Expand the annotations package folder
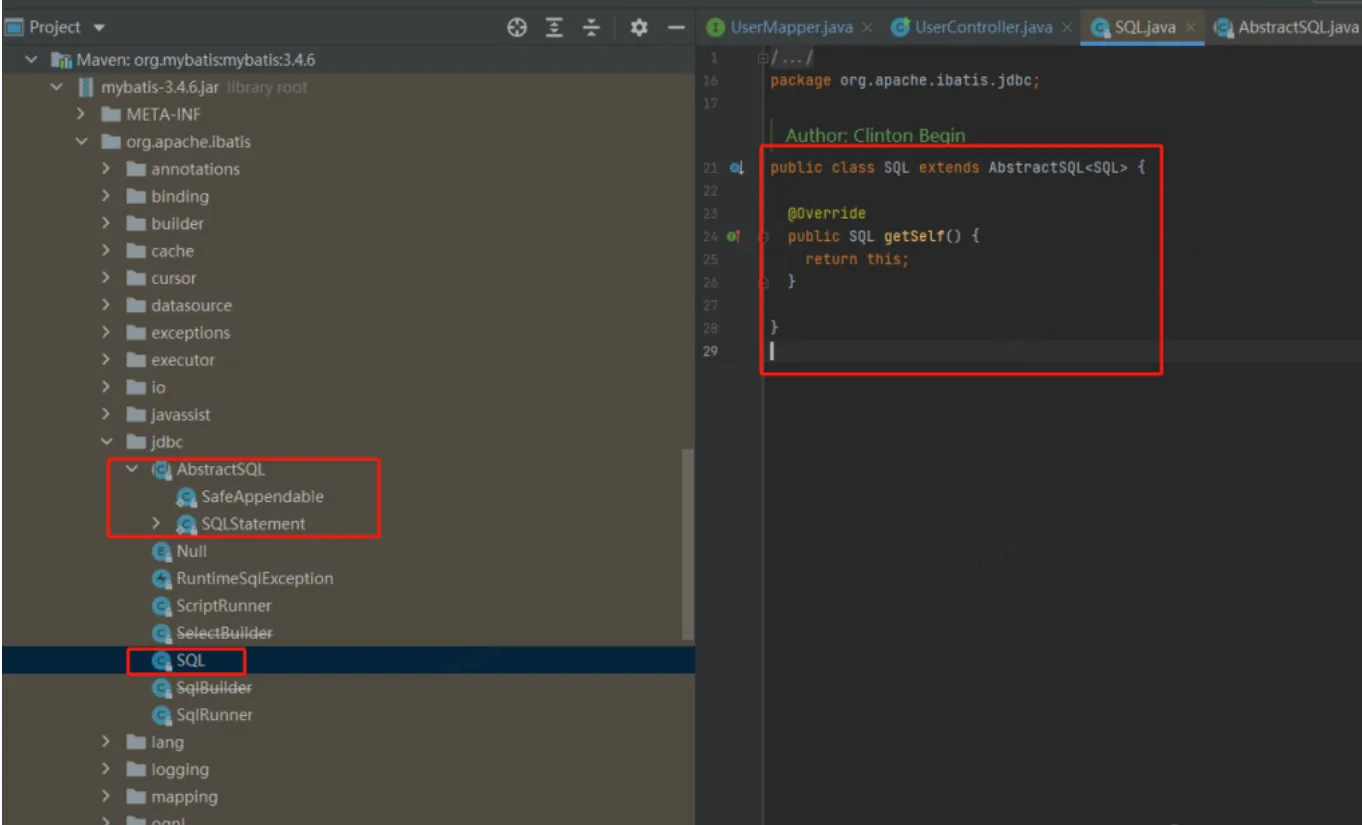The image size is (1362, 825). (108, 169)
